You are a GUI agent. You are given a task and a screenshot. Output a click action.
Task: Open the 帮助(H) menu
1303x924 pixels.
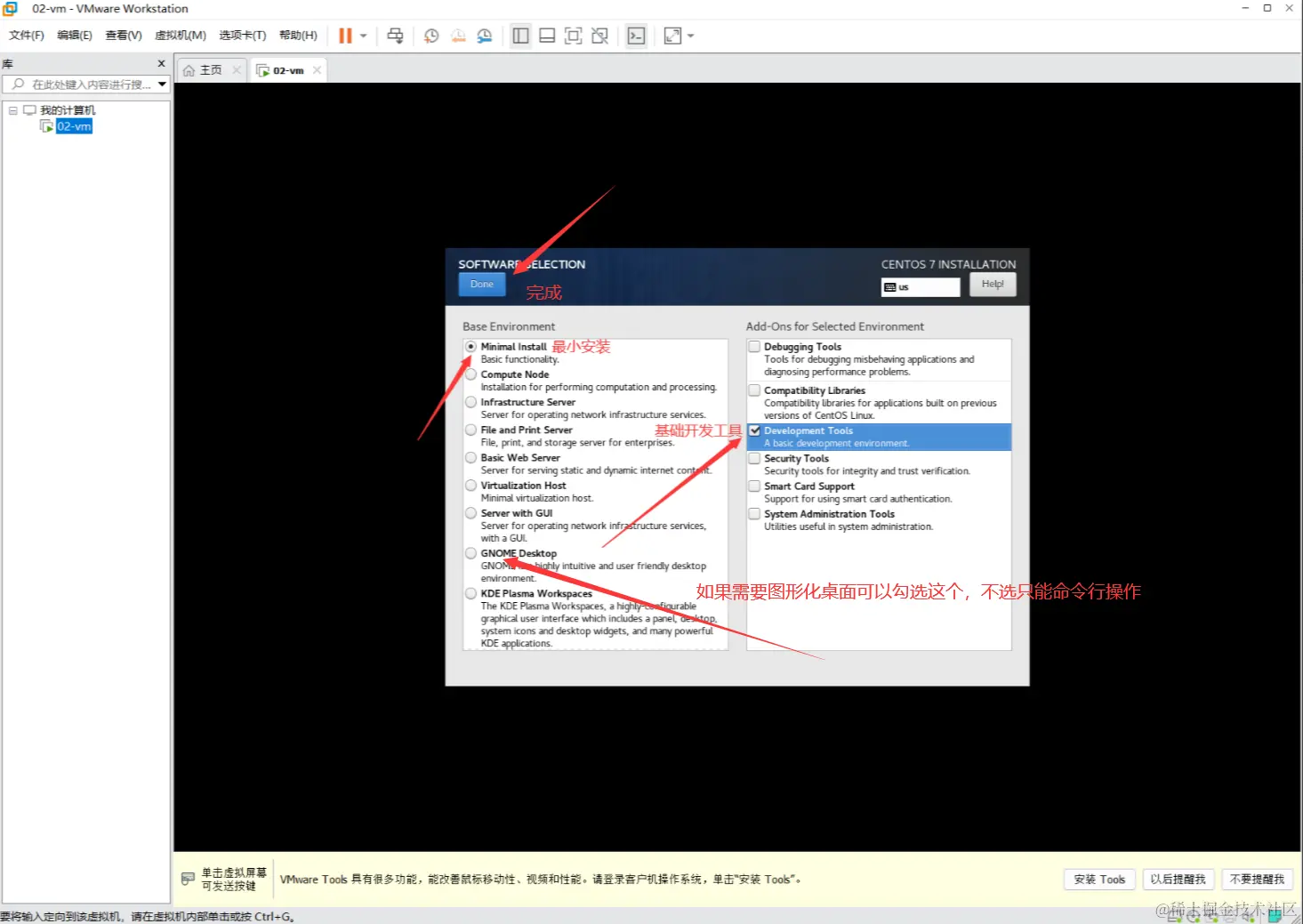(298, 36)
